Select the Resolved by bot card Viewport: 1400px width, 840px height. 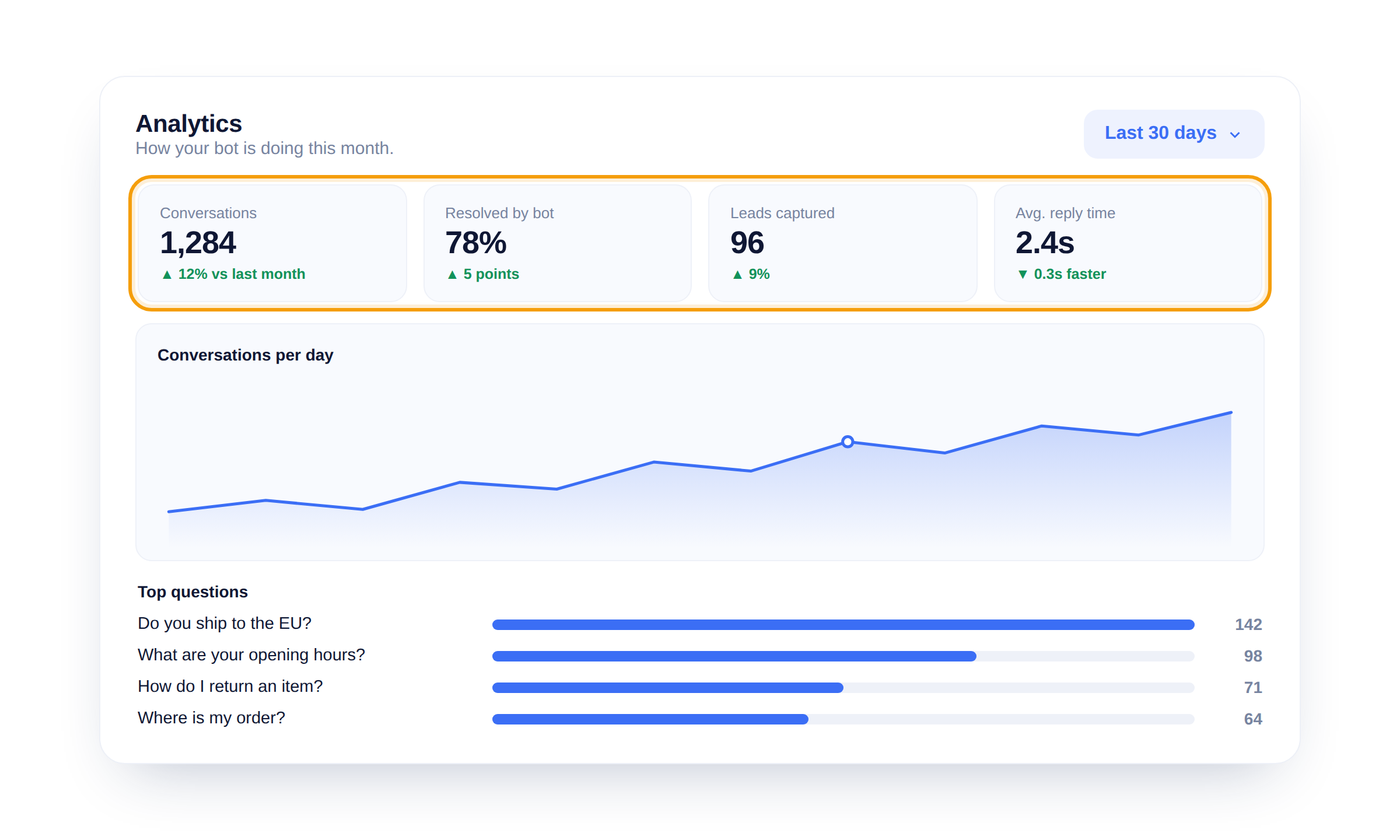[558, 243]
